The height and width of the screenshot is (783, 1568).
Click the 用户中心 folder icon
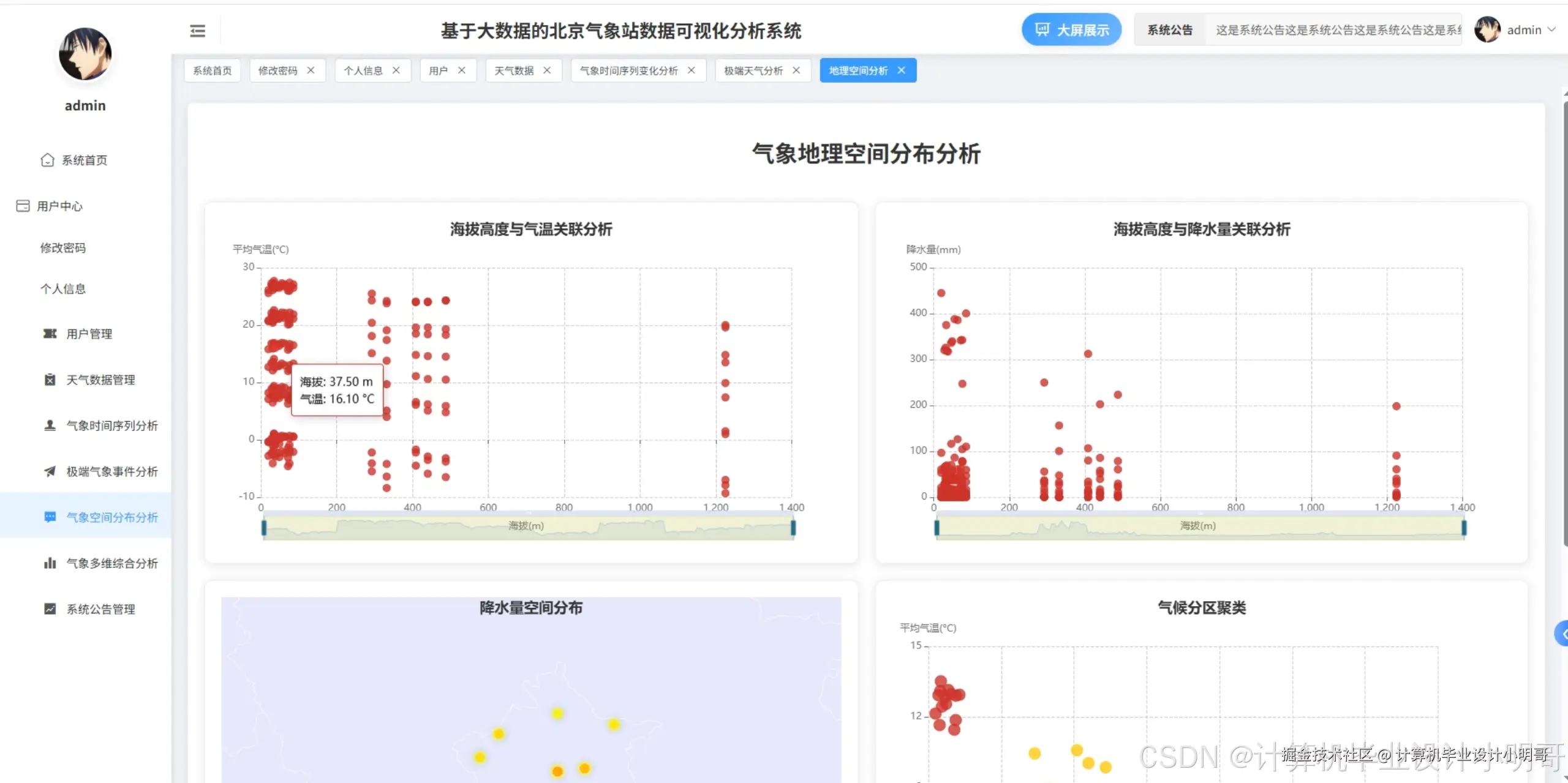pos(22,206)
